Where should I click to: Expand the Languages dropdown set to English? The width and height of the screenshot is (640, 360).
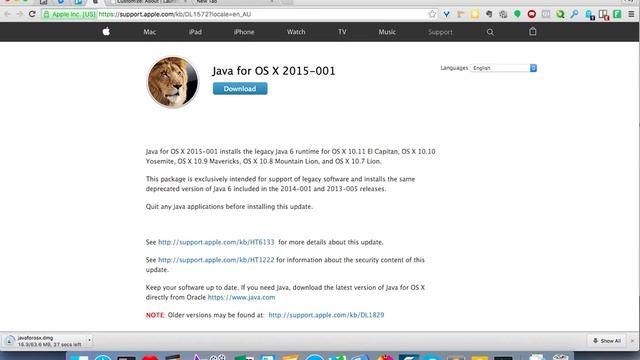point(504,68)
